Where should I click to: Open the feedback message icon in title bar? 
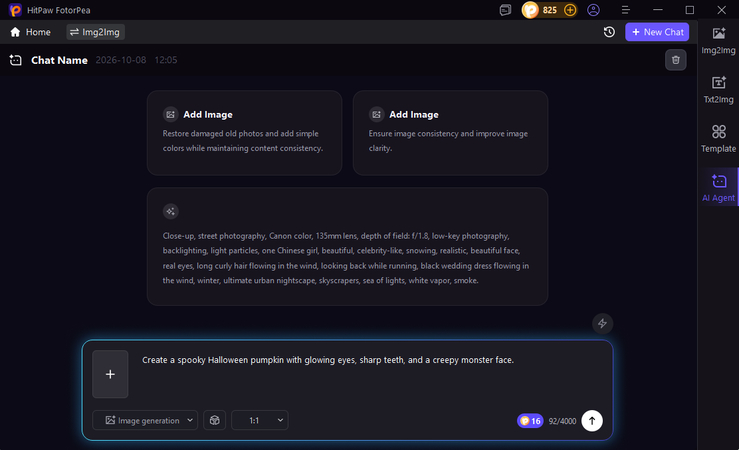[505, 10]
